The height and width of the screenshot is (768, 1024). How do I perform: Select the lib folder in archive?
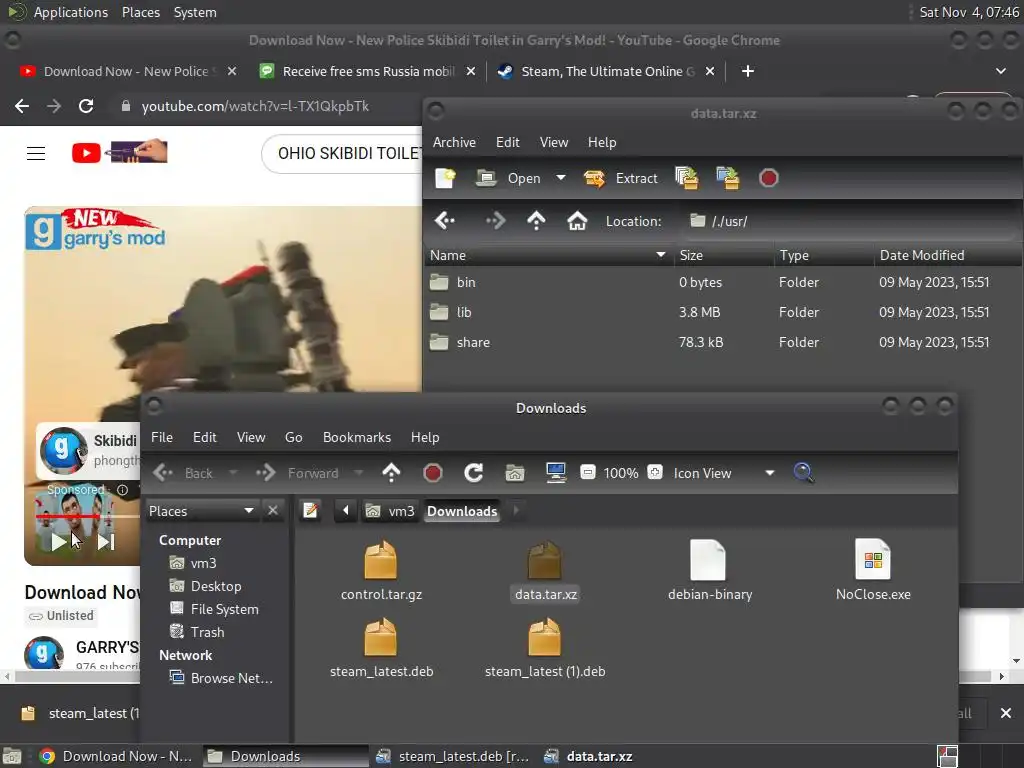point(723,312)
